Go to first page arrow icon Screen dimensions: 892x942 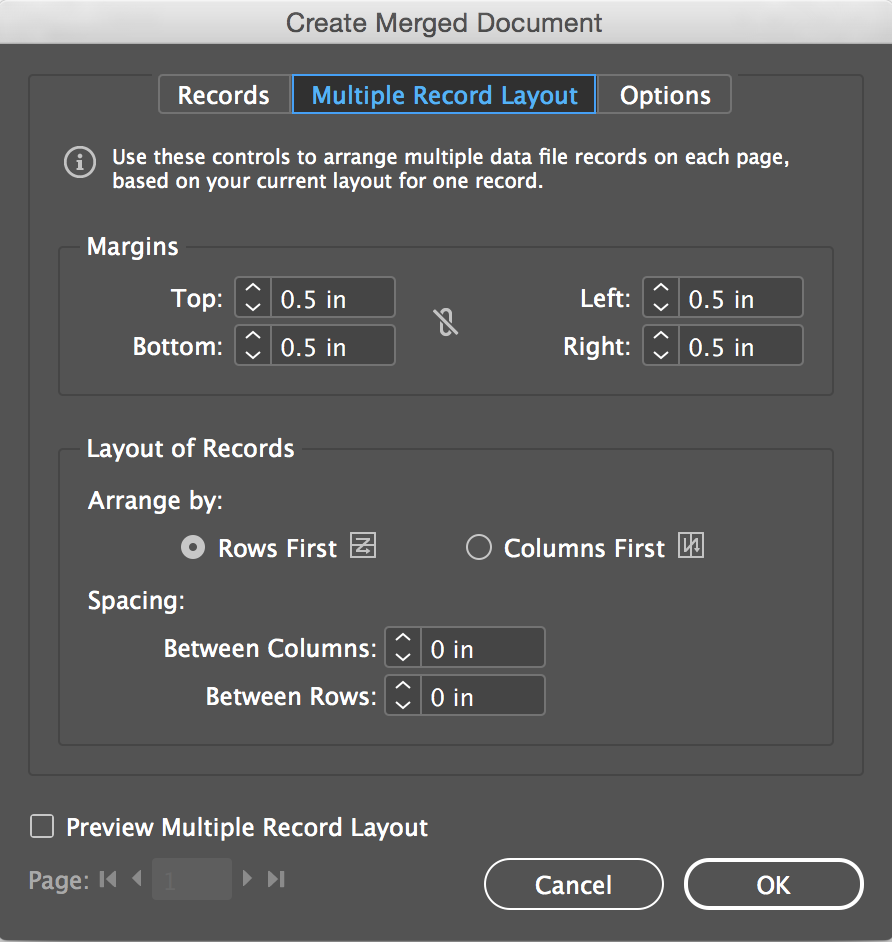click(x=109, y=879)
